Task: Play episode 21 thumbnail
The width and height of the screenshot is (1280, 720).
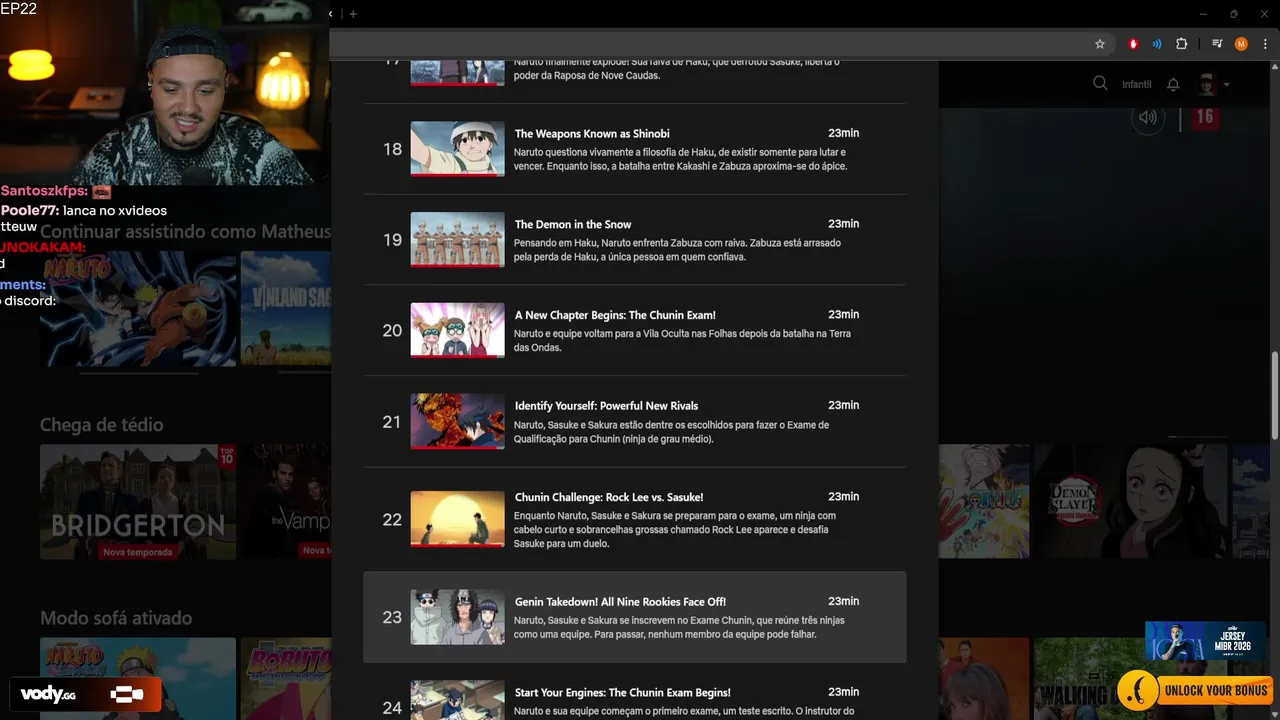Action: 457,421
